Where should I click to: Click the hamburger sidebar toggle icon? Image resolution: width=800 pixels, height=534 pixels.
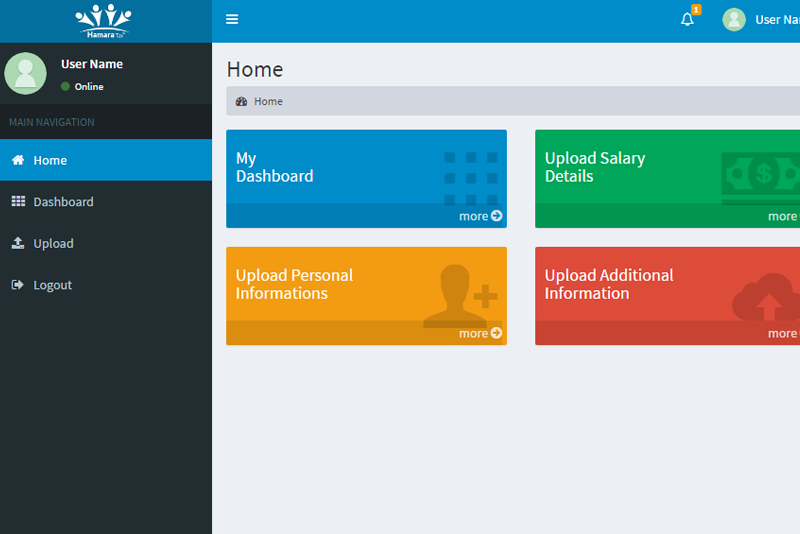[x=232, y=19]
